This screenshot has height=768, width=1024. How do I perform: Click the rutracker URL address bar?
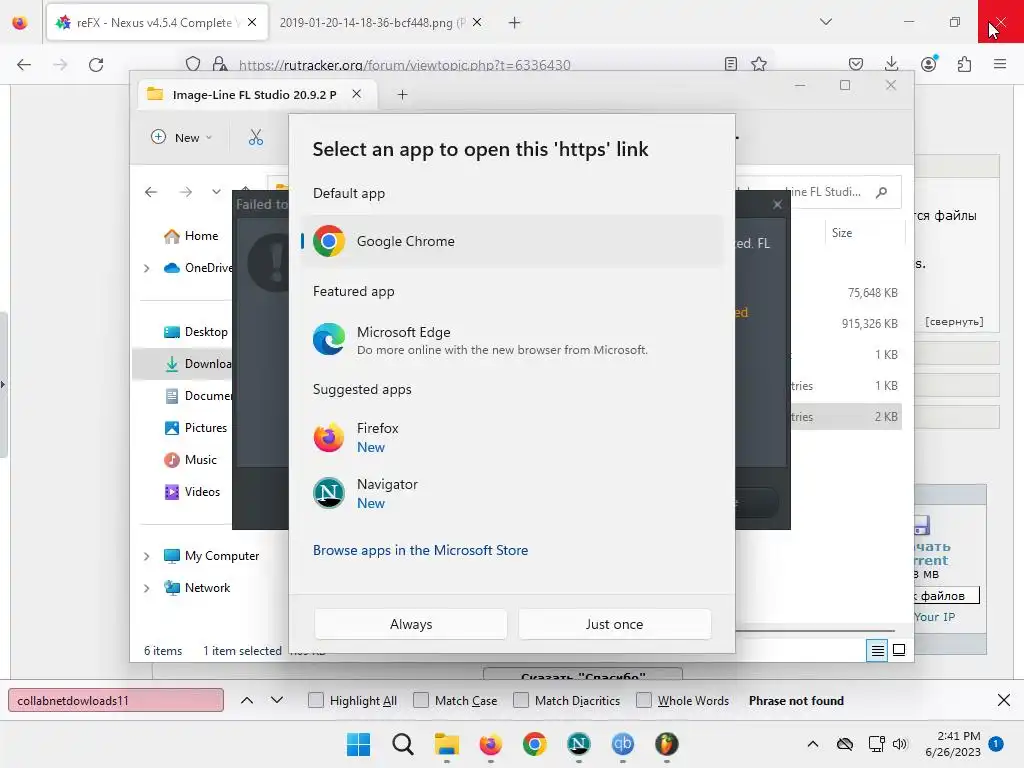click(405, 64)
